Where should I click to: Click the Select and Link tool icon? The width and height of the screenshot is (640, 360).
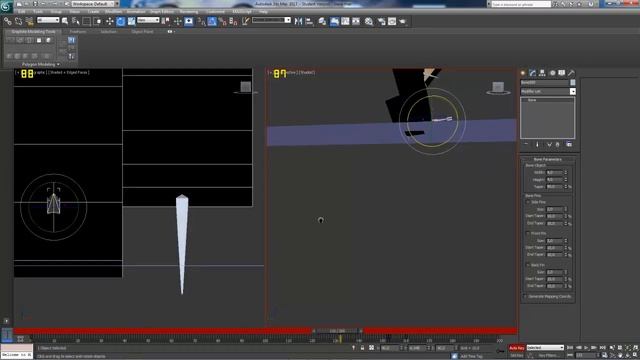point(8,21)
